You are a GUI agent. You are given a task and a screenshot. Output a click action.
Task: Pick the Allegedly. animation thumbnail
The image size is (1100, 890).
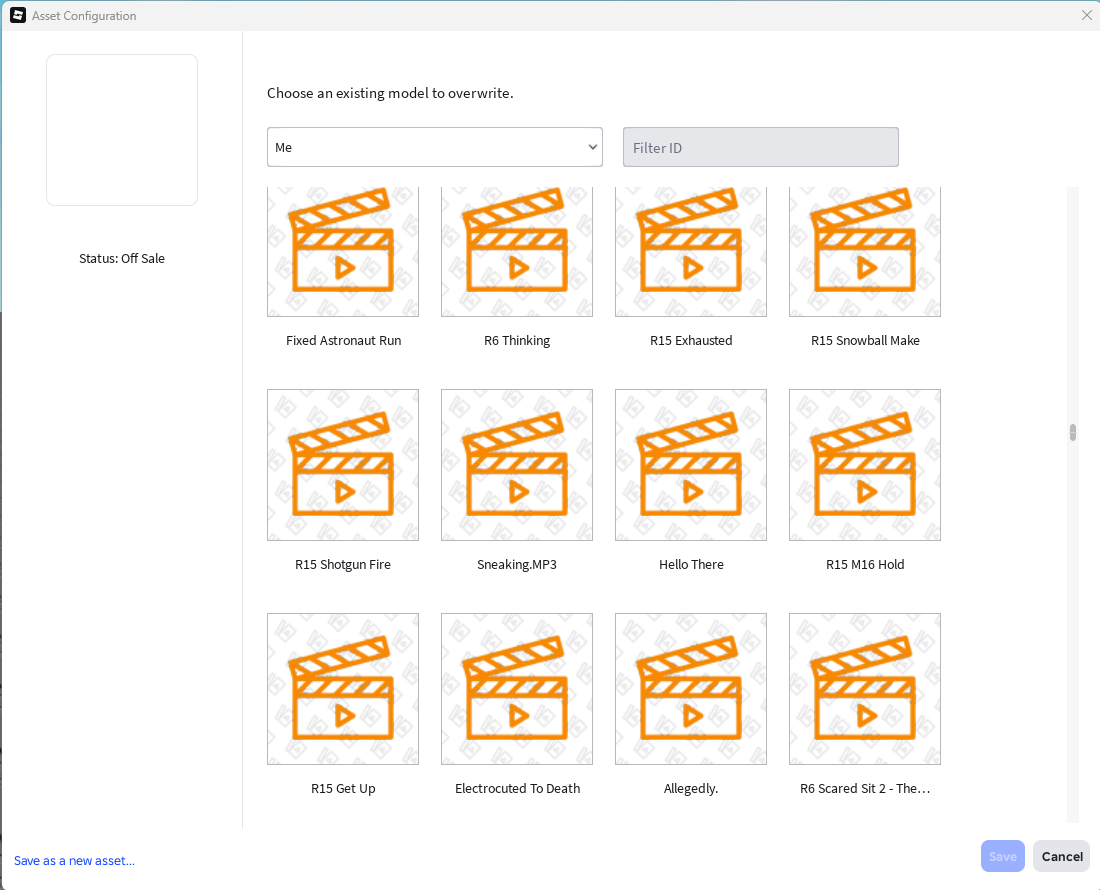point(691,689)
